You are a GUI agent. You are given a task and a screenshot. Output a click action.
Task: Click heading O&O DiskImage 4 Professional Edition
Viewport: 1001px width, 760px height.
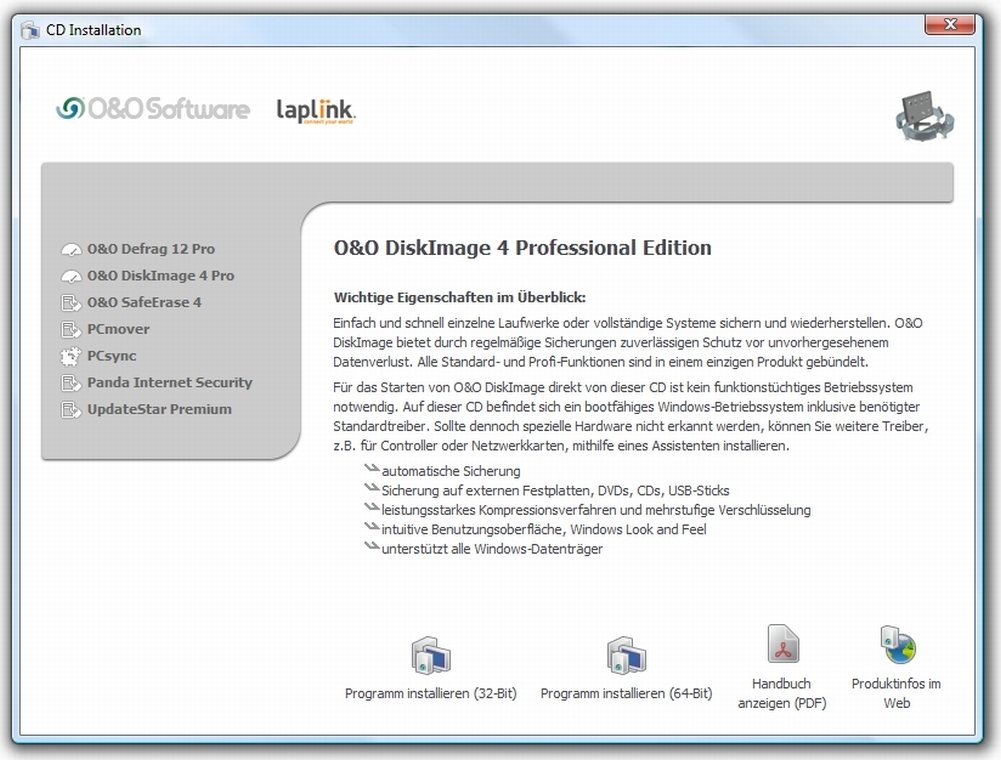tap(522, 248)
